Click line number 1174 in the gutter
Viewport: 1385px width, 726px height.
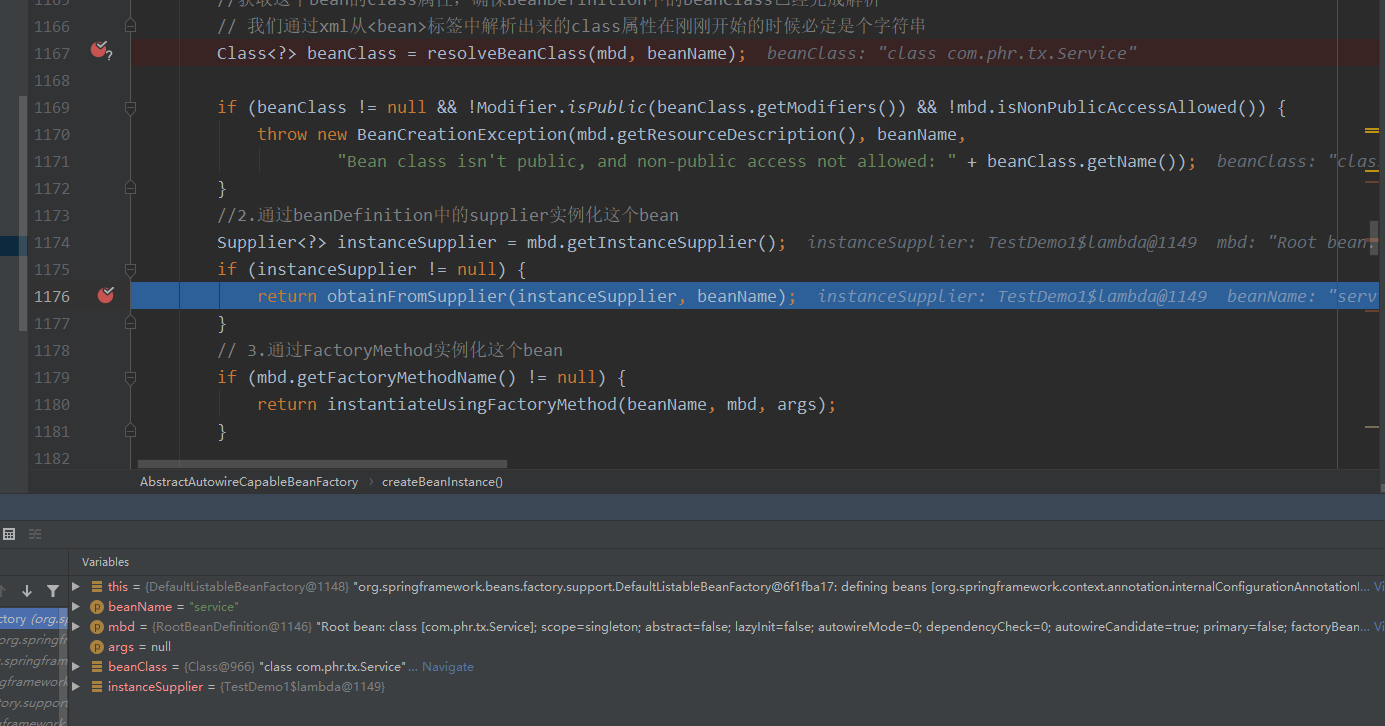[x=52, y=242]
